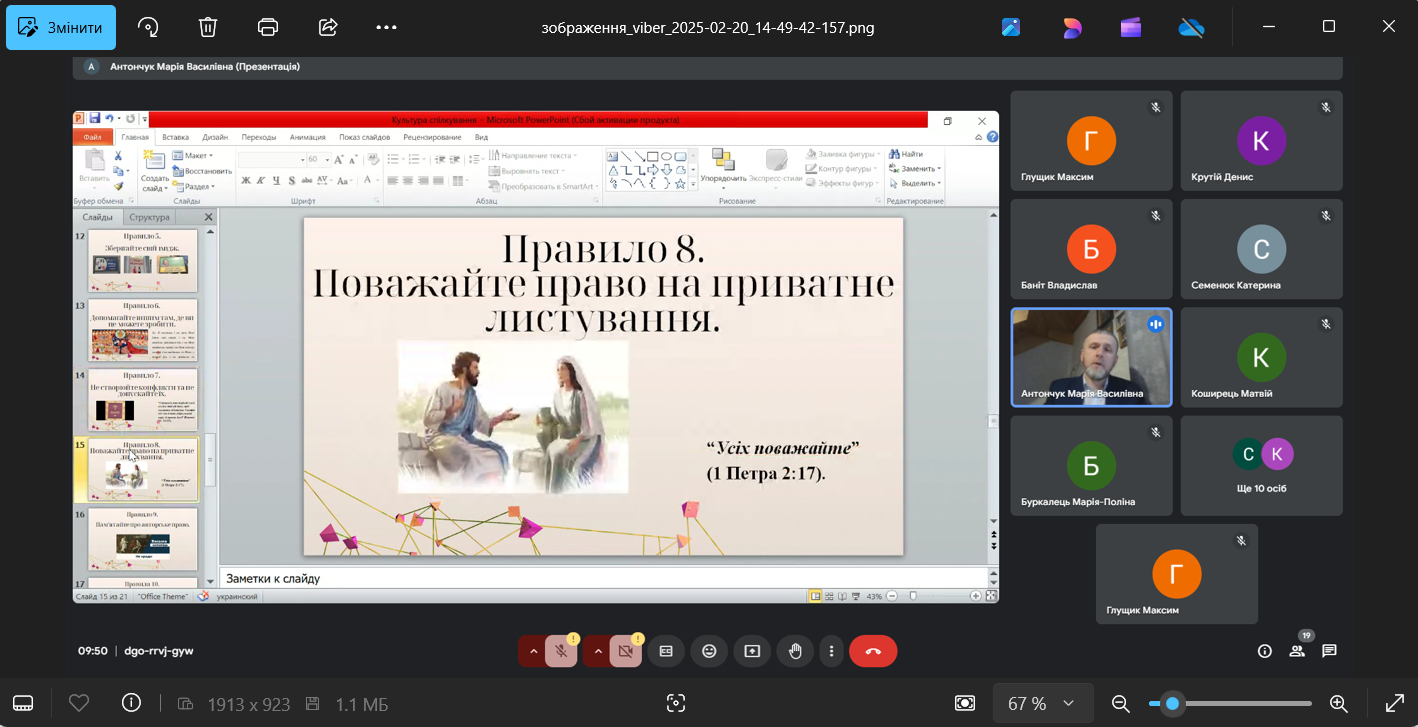Open the 67 % zoom level dropdown

1041,703
